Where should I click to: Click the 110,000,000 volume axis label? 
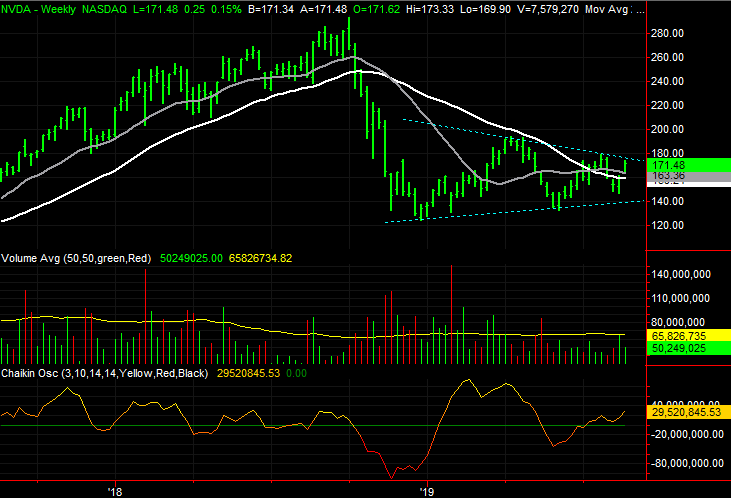(681, 298)
